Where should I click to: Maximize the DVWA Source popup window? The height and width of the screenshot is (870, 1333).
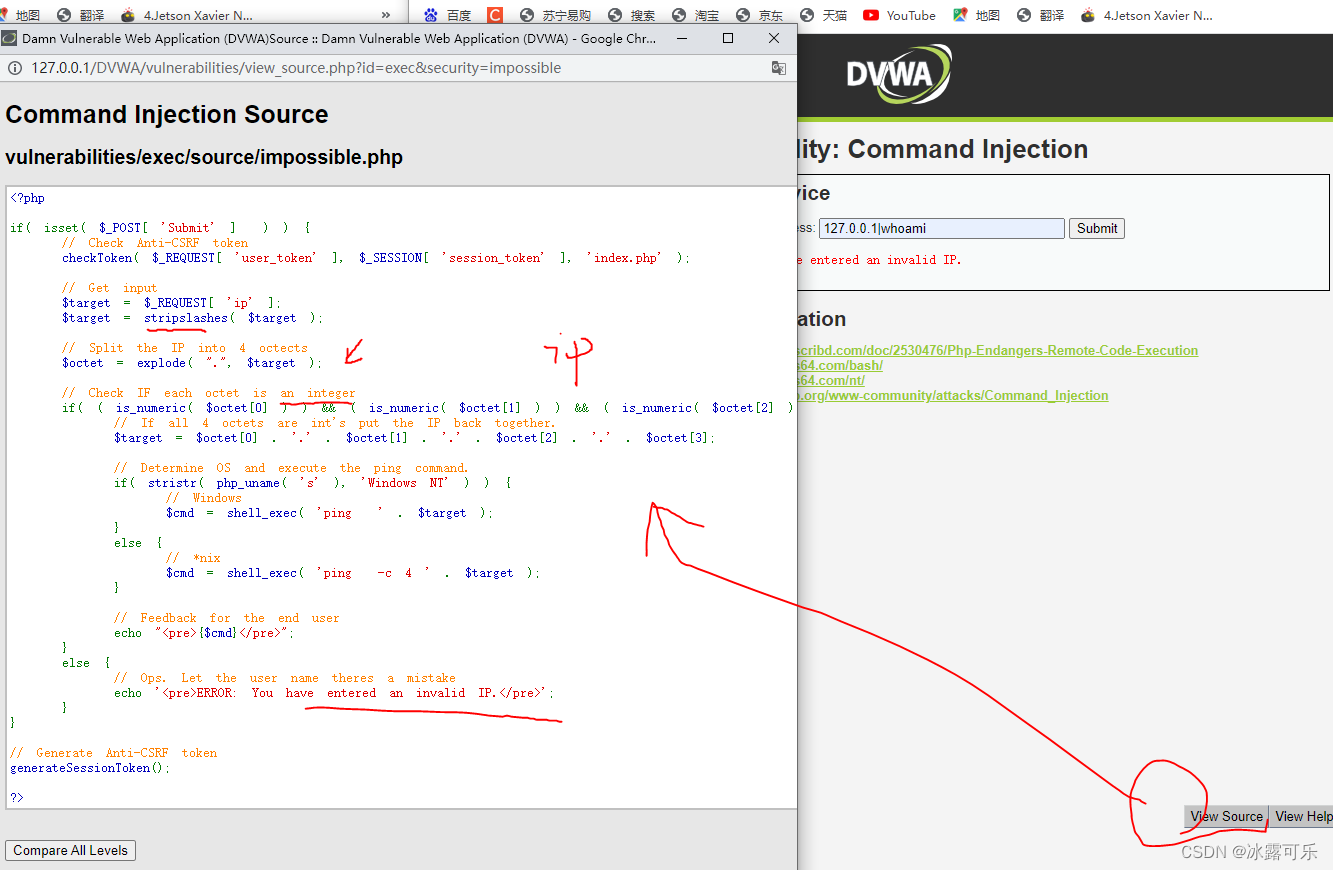tap(728, 38)
